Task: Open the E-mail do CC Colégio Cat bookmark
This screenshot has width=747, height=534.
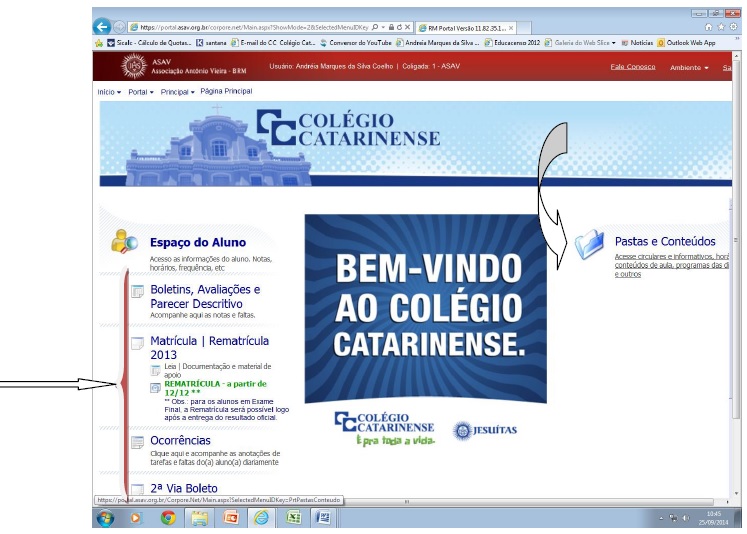Action: pyautogui.click(x=273, y=43)
